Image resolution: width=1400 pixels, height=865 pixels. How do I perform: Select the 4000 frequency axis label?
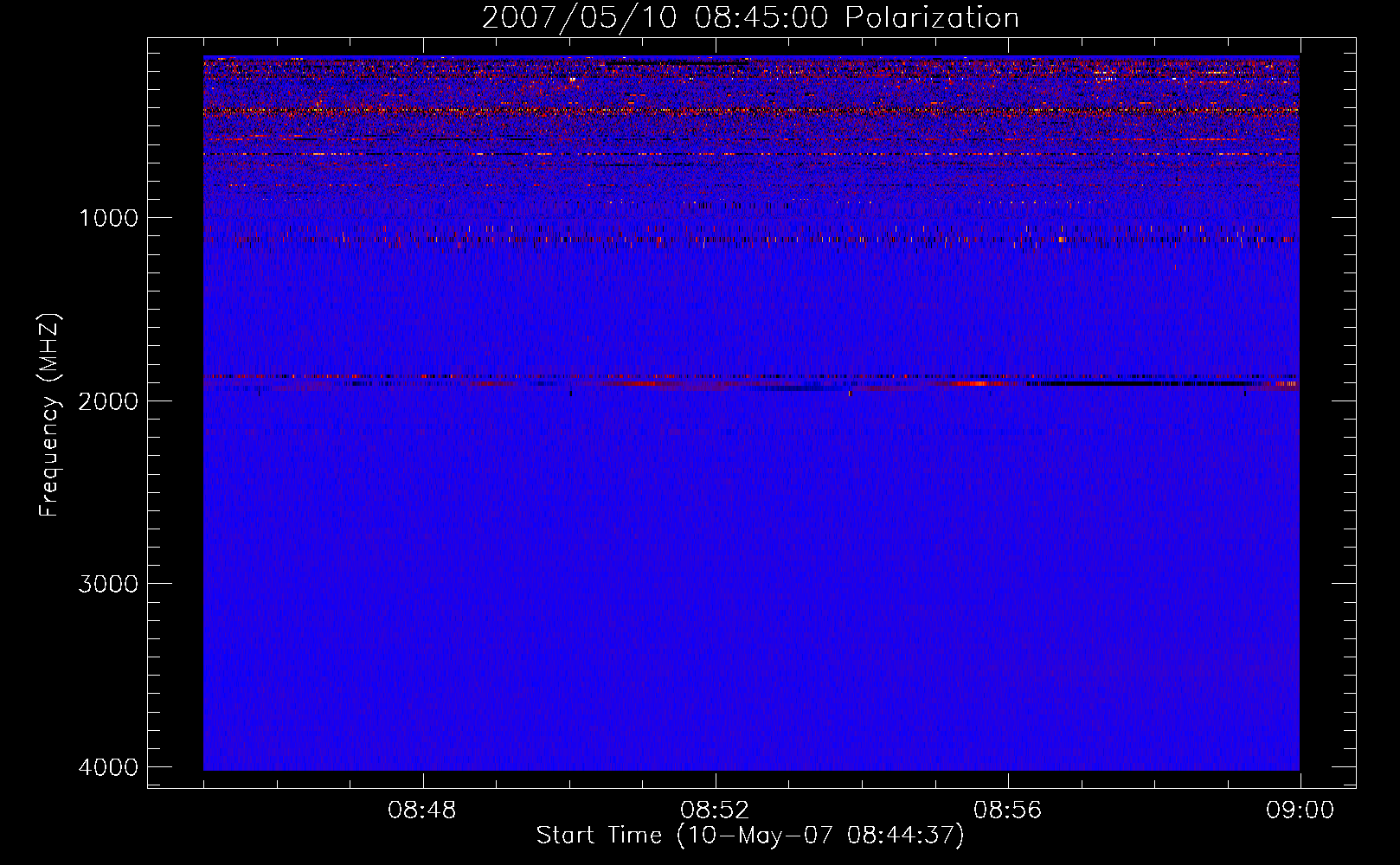tap(108, 766)
